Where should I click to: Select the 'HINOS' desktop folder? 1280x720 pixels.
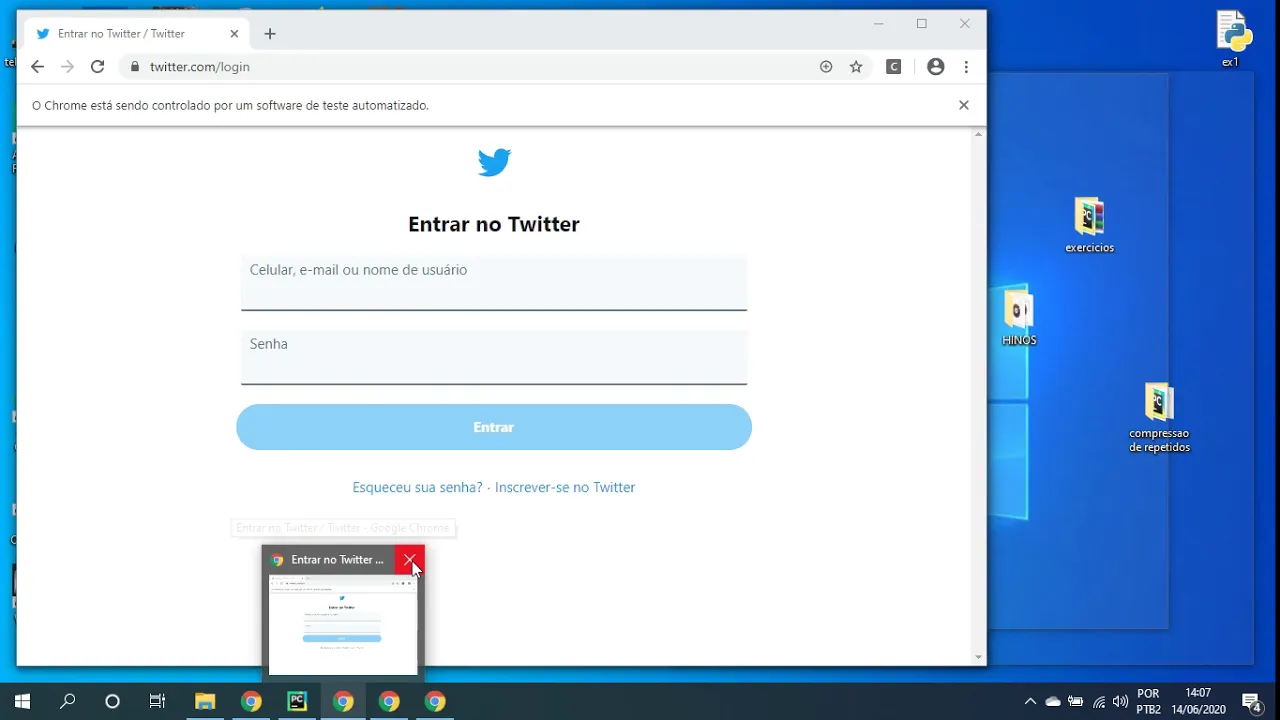point(1019,318)
